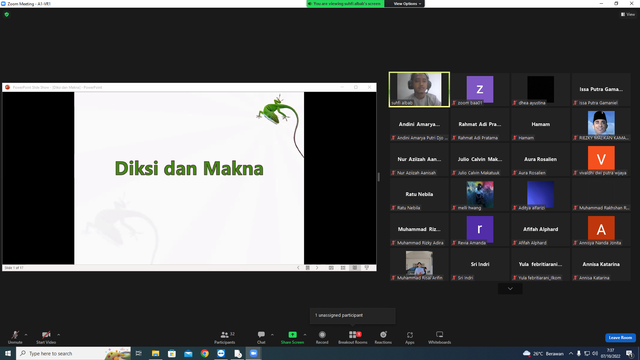Expand video options arrow next to Start Video

click(x=58, y=335)
